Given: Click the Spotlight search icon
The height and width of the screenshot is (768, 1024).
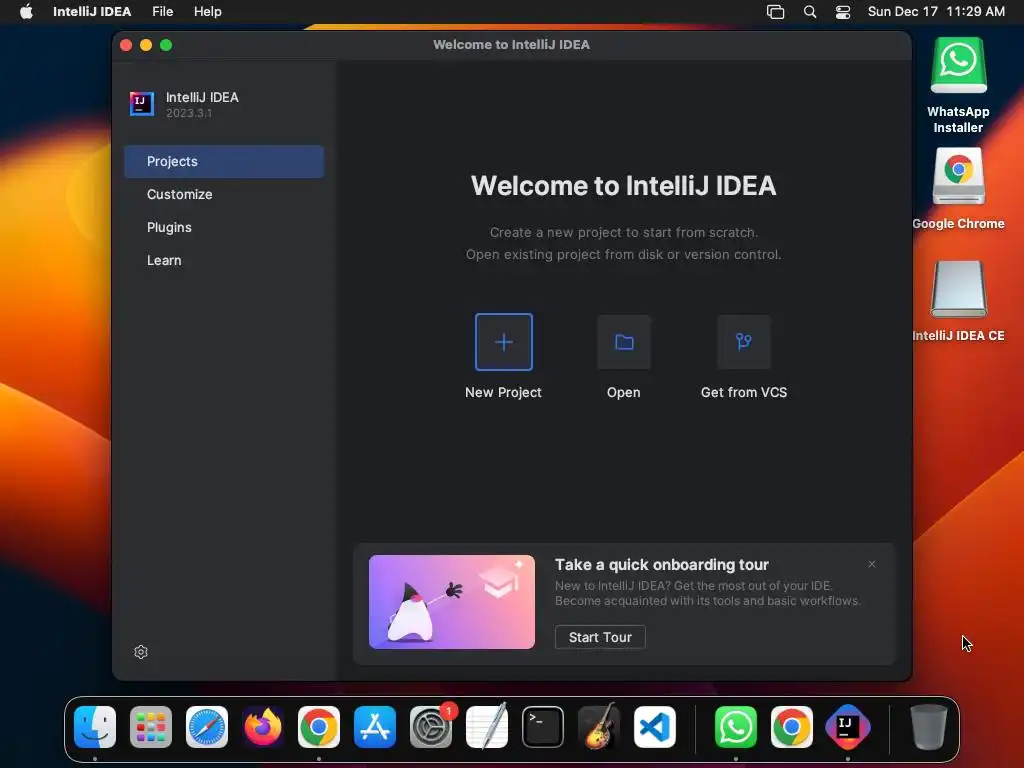Looking at the screenshot, I should [810, 12].
